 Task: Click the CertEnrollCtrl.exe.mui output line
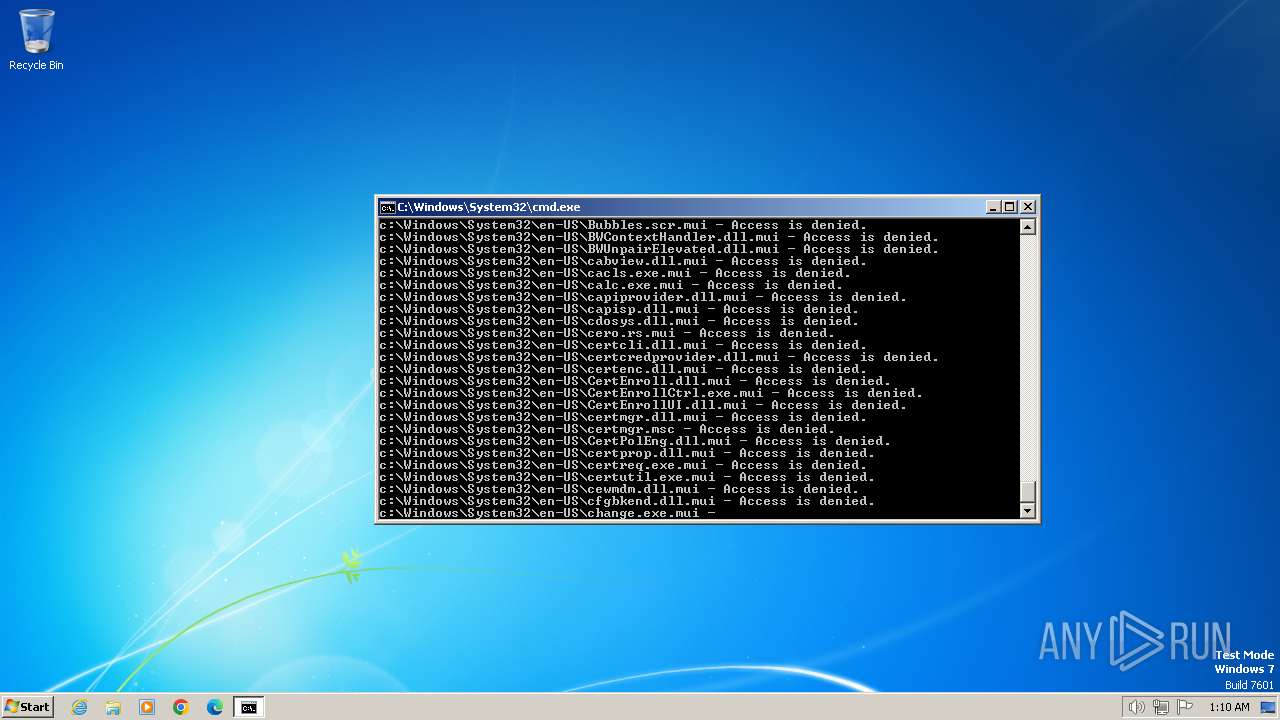pos(651,393)
